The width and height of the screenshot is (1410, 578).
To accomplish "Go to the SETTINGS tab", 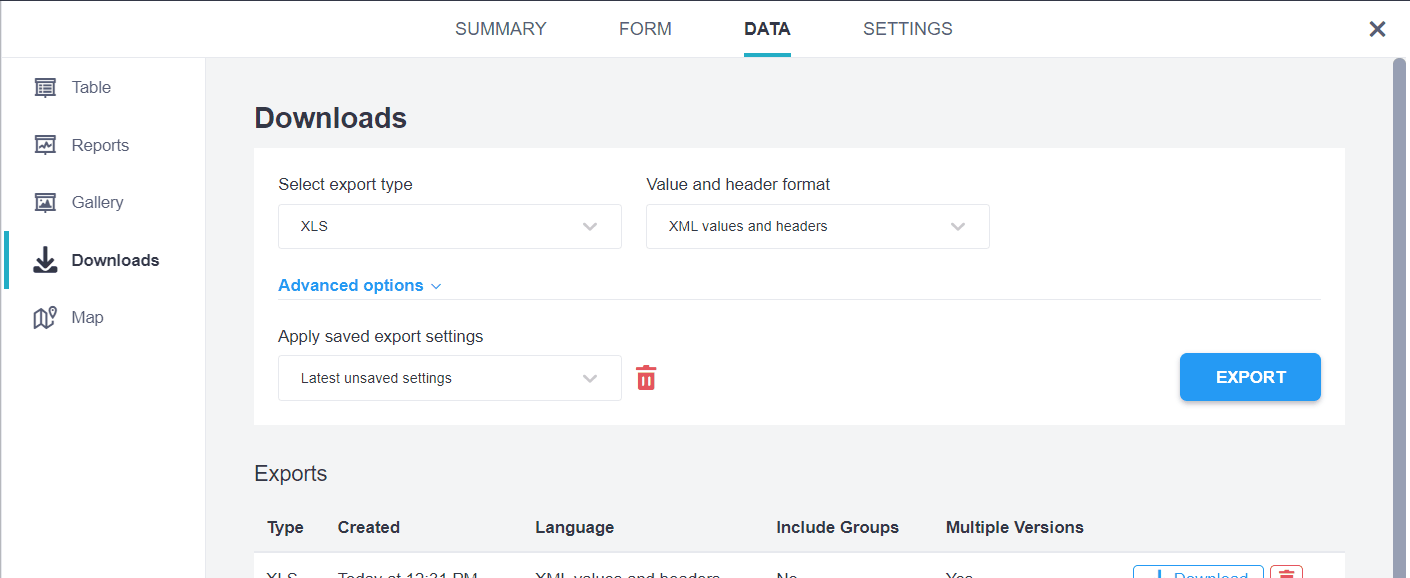I will point(907,29).
